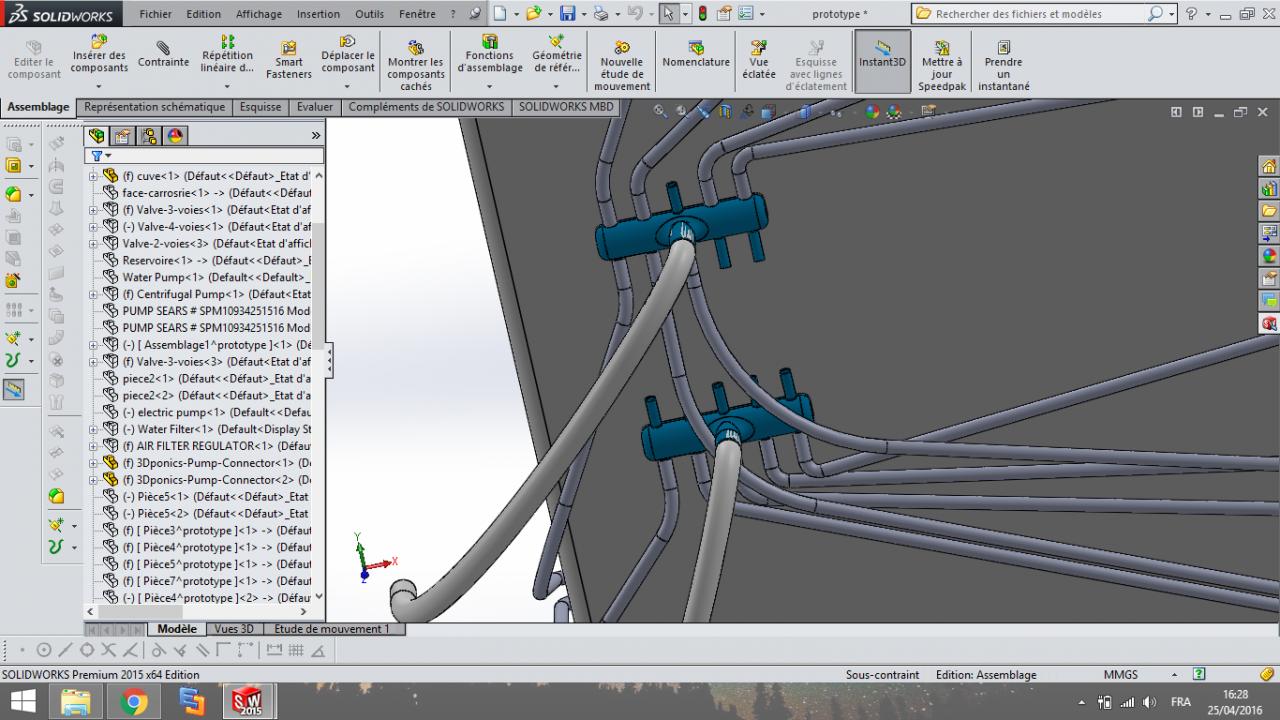Open the ConfigurationManager tab icon
1280x720 pixels.
[148, 136]
